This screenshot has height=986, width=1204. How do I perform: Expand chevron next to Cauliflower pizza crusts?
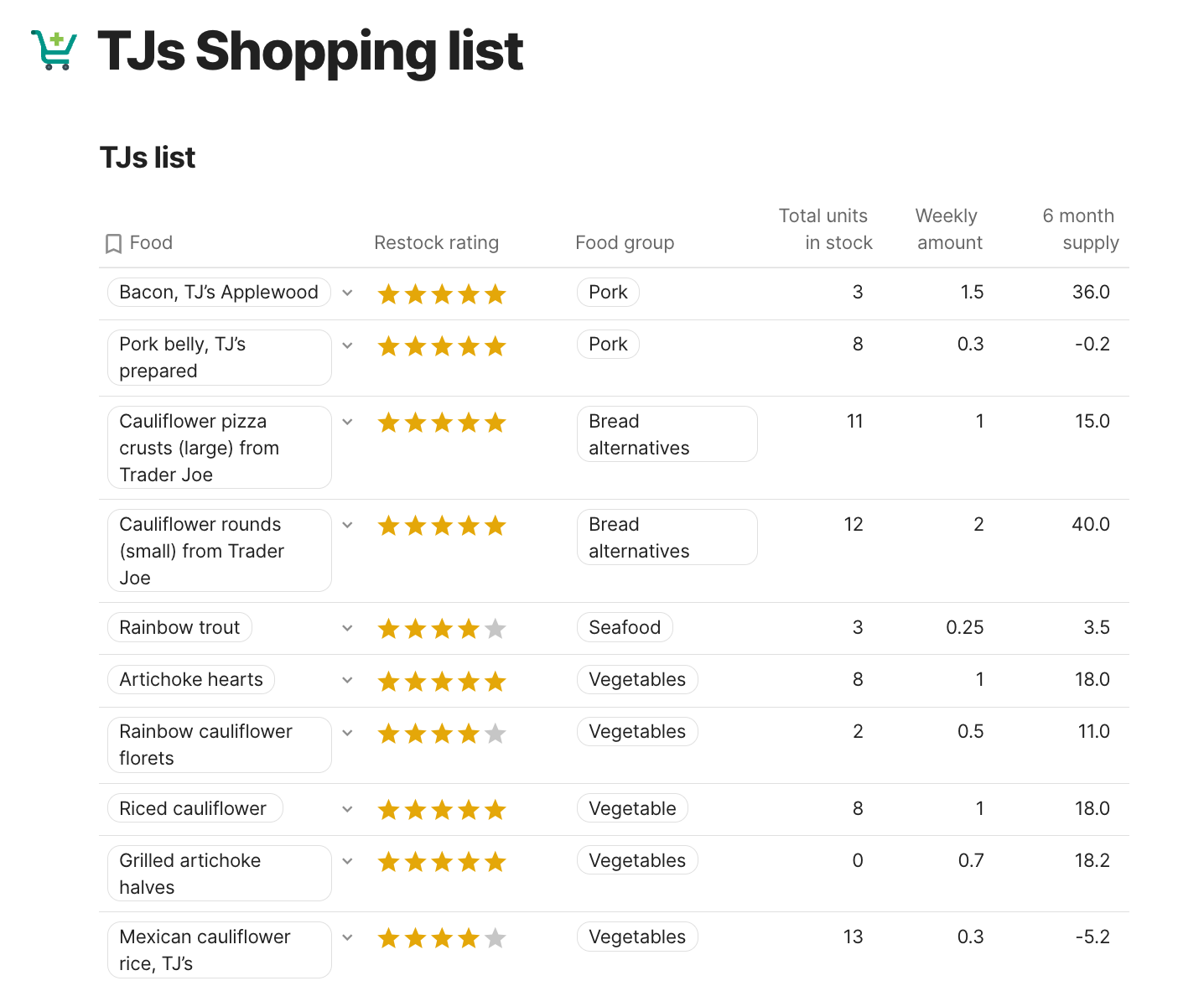click(347, 422)
